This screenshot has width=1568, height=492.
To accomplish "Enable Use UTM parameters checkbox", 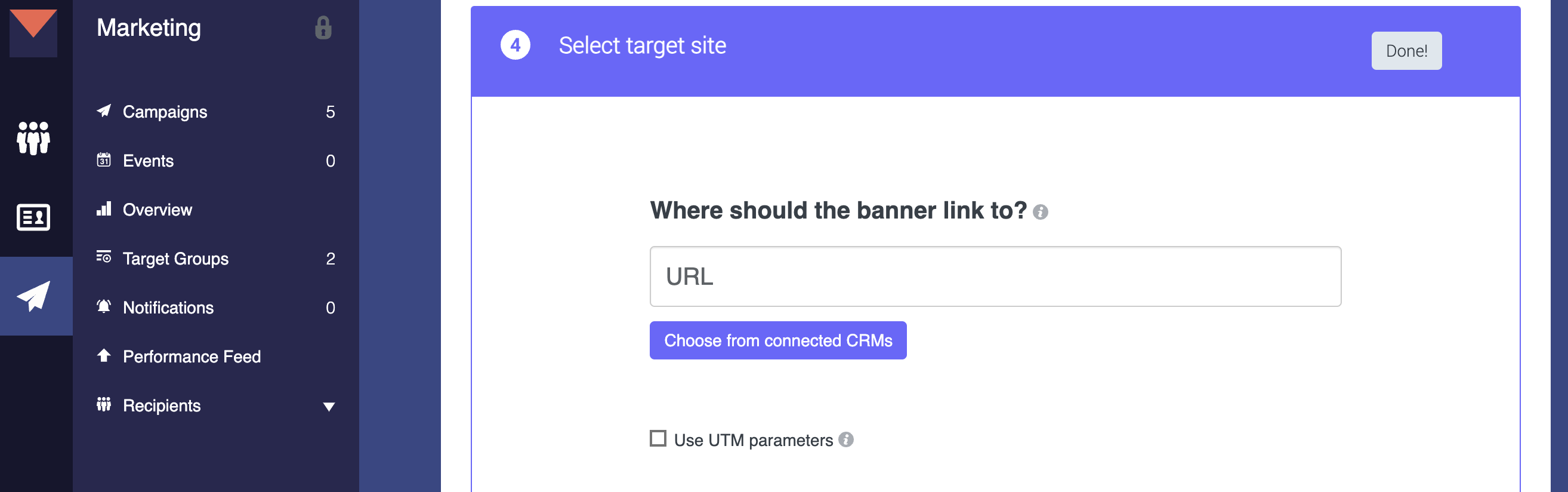I will pyautogui.click(x=658, y=438).
